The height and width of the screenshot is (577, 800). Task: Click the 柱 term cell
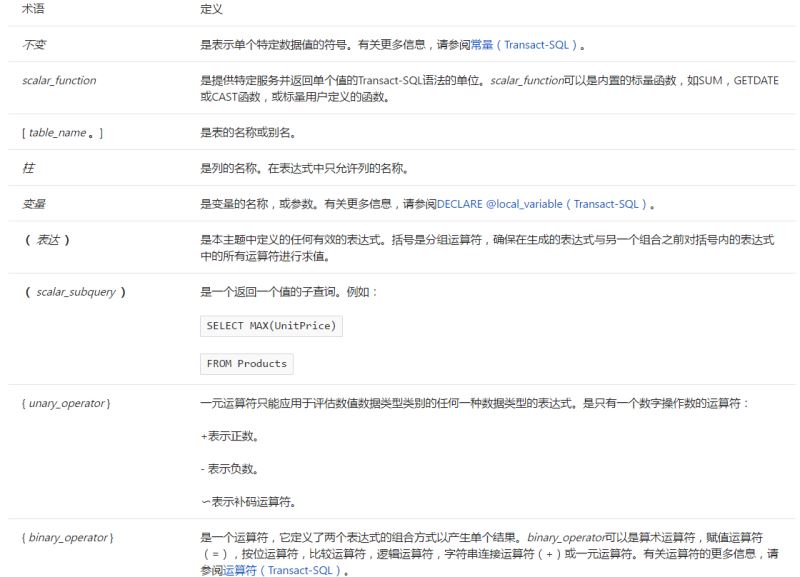[28, 169]
